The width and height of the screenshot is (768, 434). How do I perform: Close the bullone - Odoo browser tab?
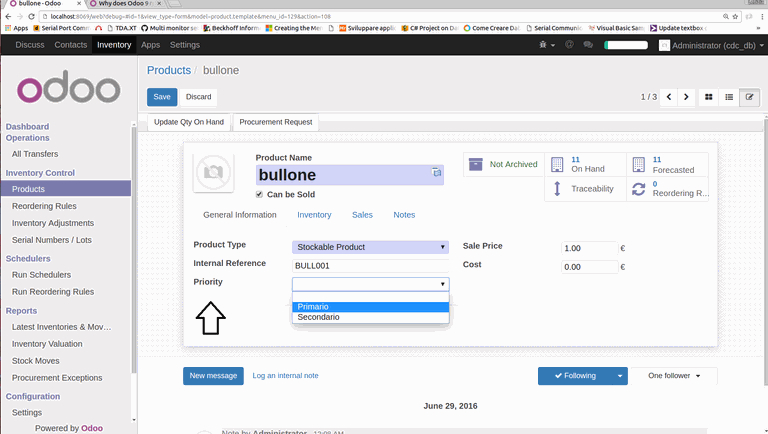78,3
